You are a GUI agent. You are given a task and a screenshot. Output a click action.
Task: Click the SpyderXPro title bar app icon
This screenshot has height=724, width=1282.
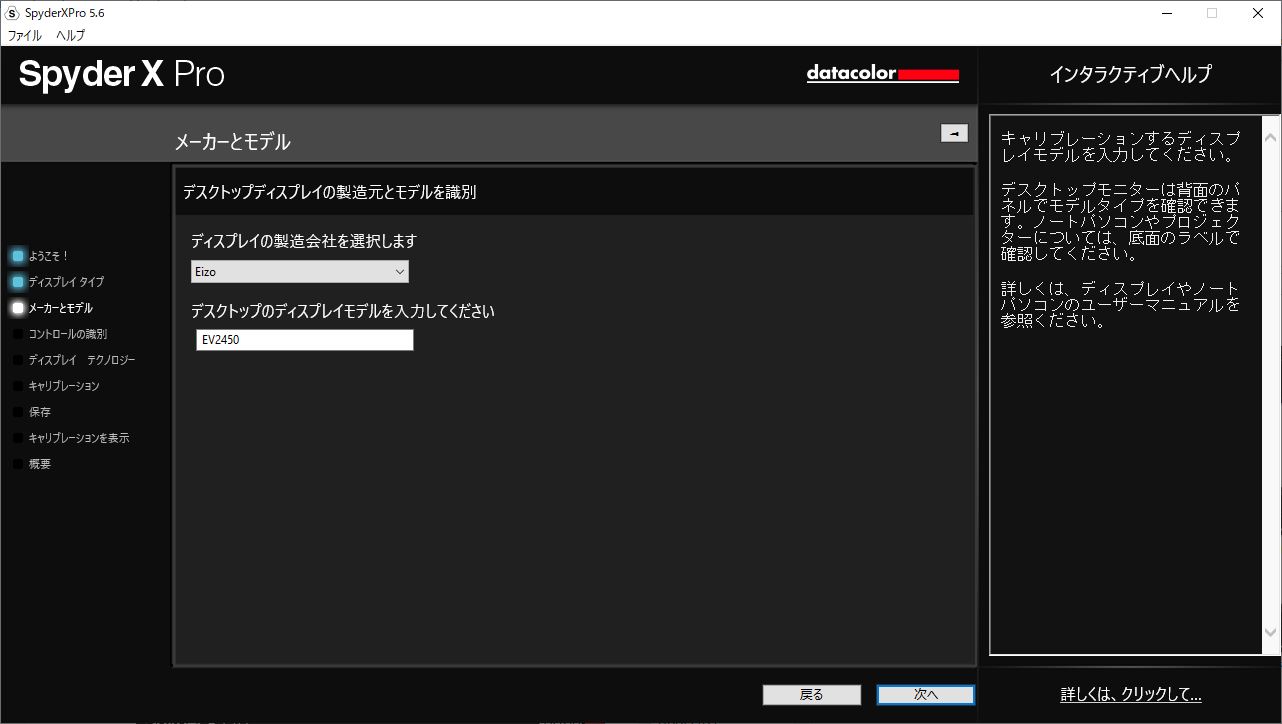click(x=12, y=13)
